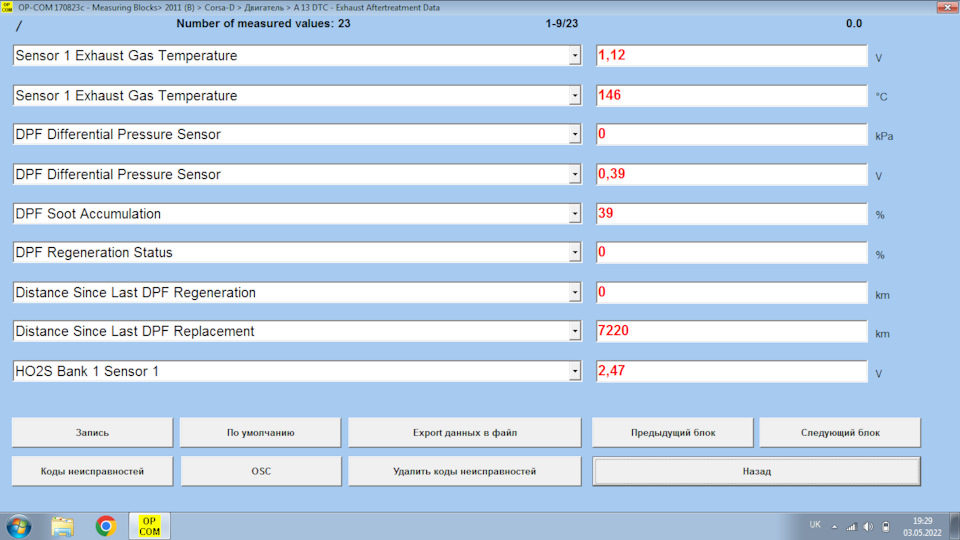Go to Следующий блок

point(840,432)
